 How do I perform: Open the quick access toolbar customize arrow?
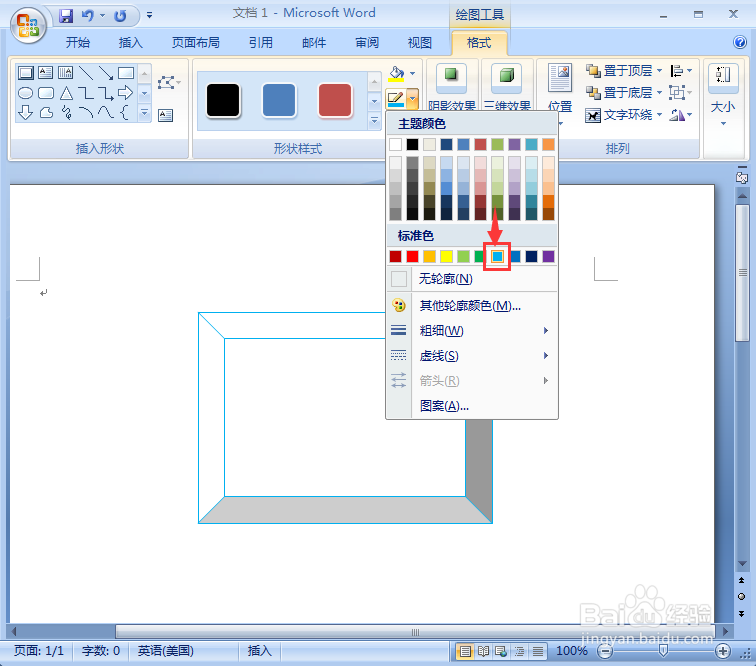click(149, 15)
